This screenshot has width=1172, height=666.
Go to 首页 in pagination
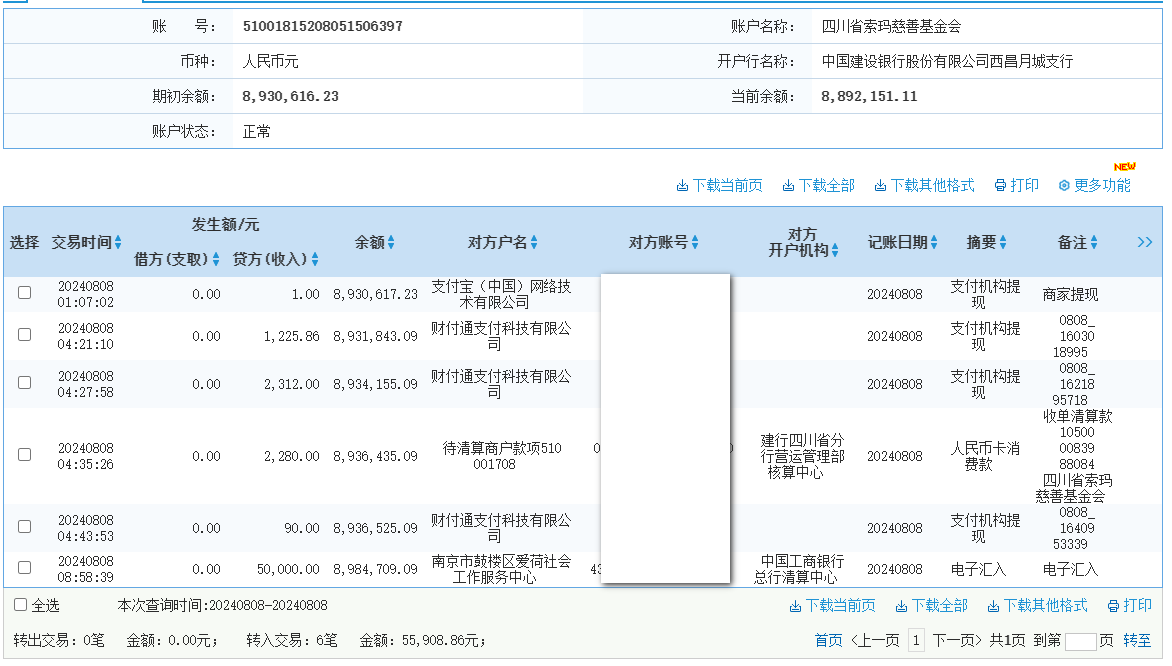click(828, 641)
